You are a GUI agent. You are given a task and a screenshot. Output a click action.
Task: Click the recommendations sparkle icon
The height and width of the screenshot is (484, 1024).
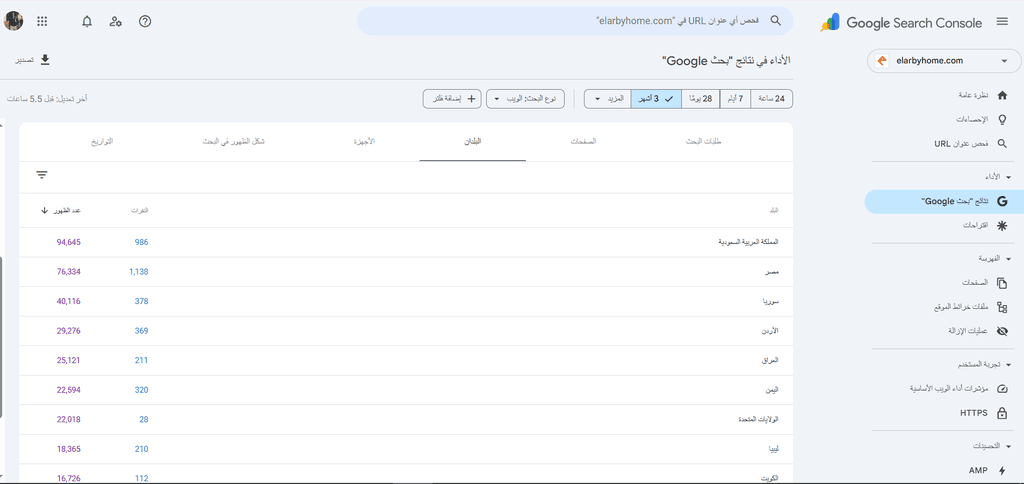pos(1002,225)
